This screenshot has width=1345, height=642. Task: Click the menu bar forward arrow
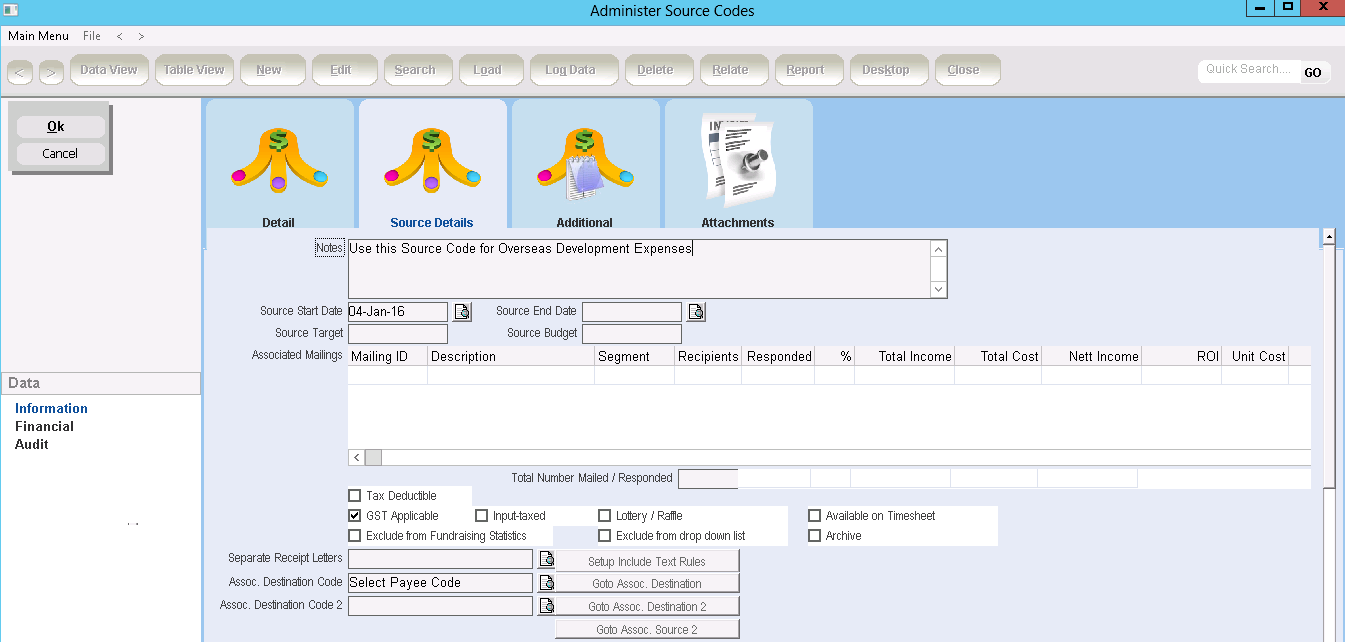141,36
